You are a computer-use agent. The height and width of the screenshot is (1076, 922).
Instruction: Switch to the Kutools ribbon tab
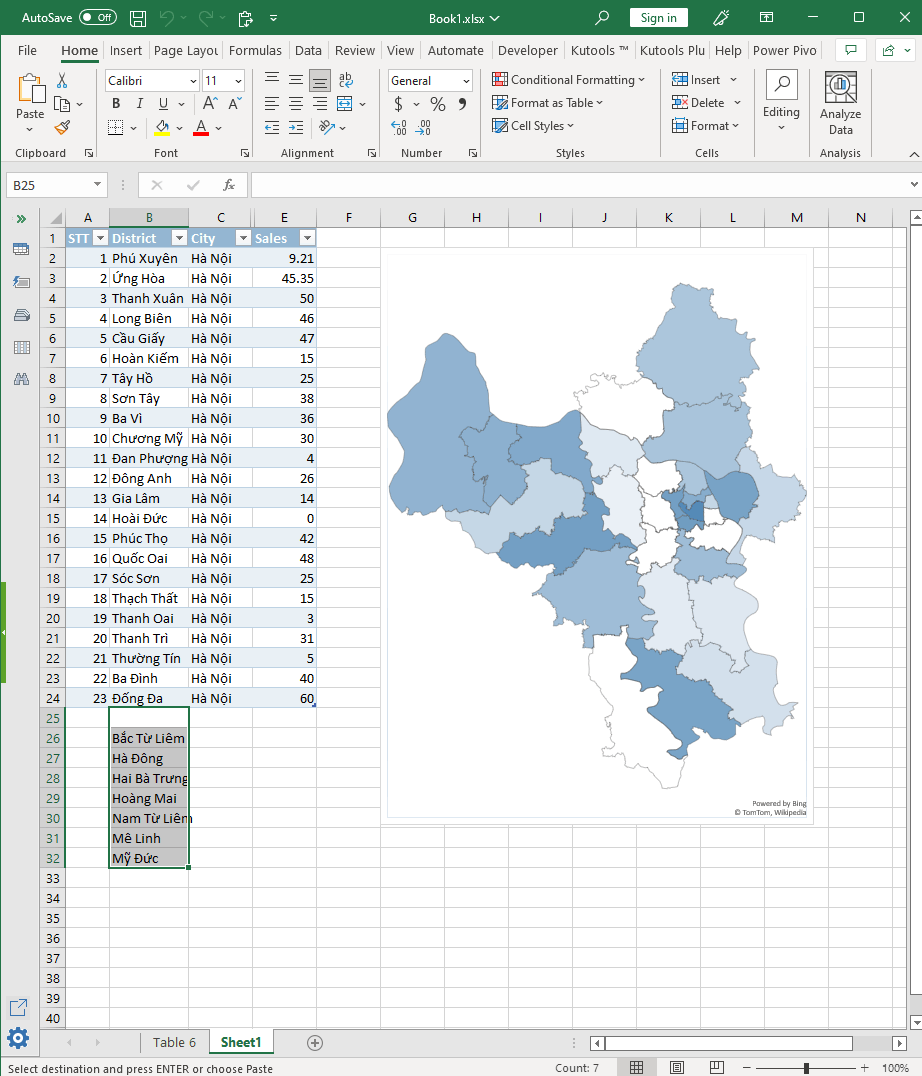(599, 50)
